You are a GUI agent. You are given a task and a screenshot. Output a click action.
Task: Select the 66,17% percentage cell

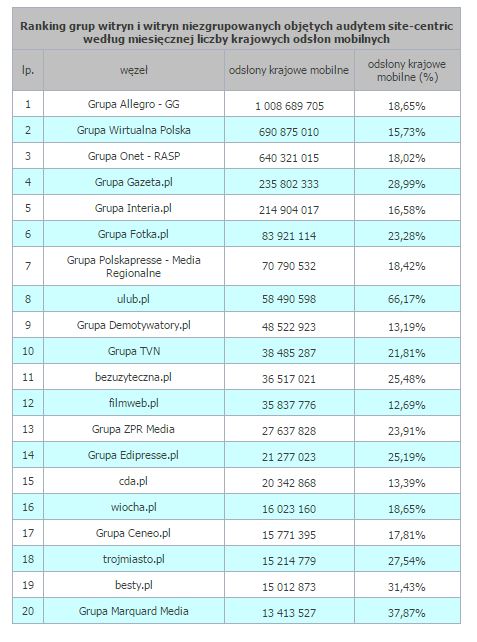(407, 299)
